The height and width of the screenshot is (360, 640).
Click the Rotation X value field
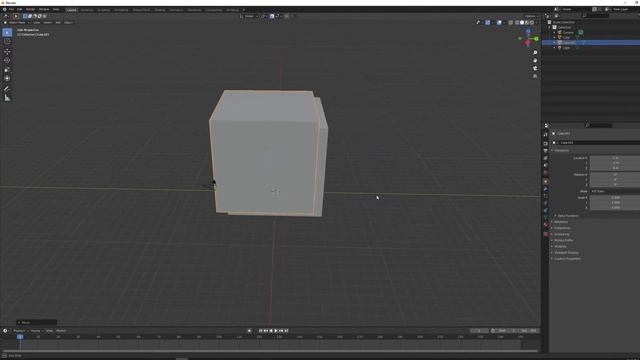pyautogui.click(x=615, y=175)
